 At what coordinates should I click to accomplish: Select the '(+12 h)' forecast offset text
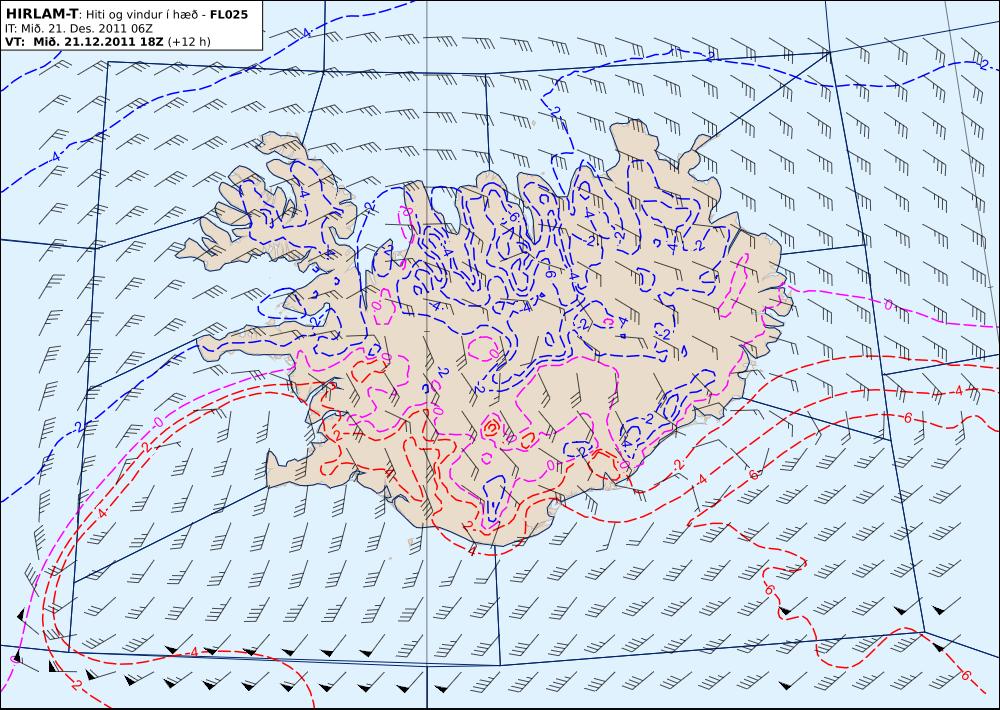189,42
